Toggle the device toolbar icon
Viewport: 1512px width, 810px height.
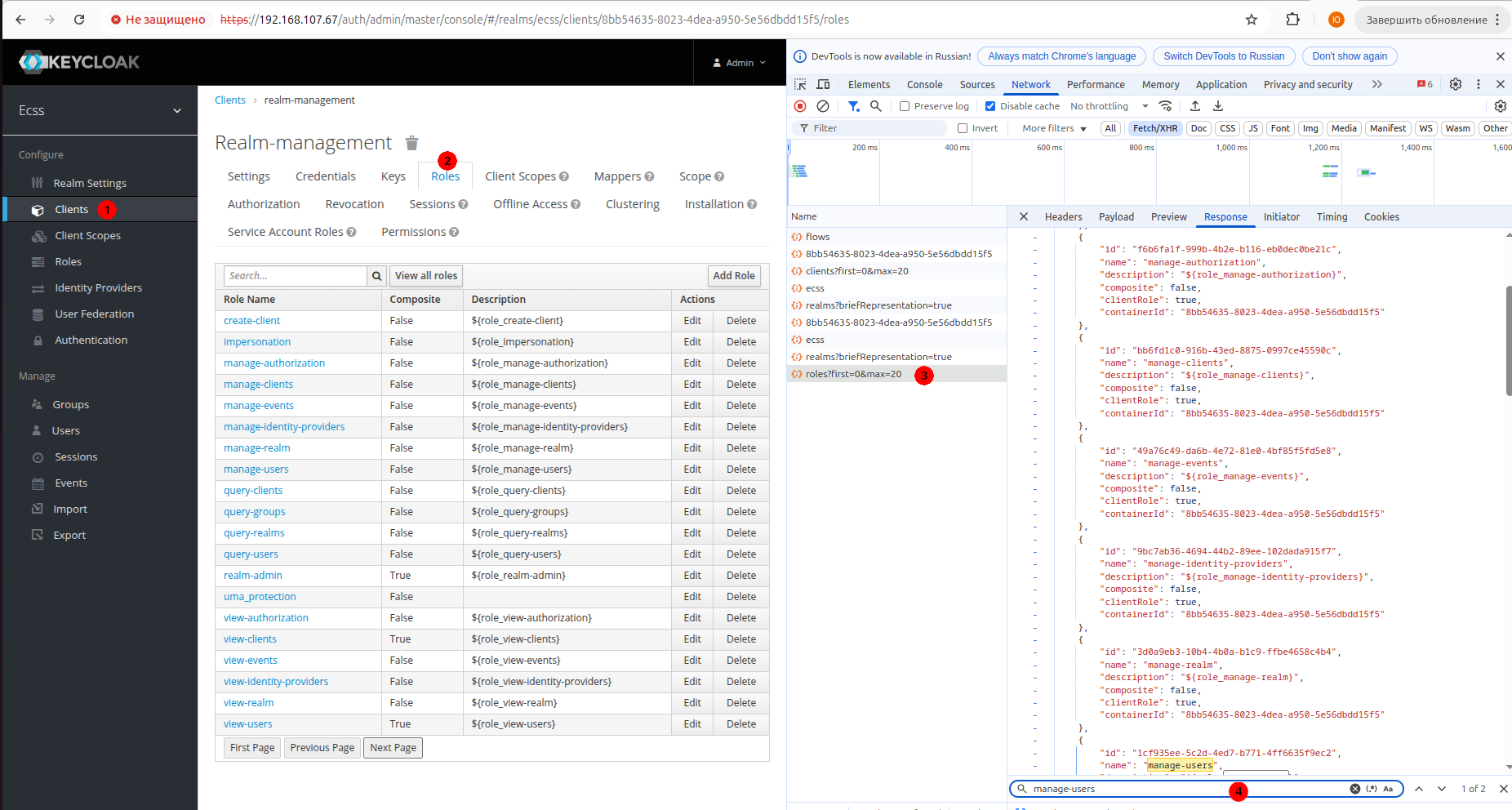click(x=823, y=84)
